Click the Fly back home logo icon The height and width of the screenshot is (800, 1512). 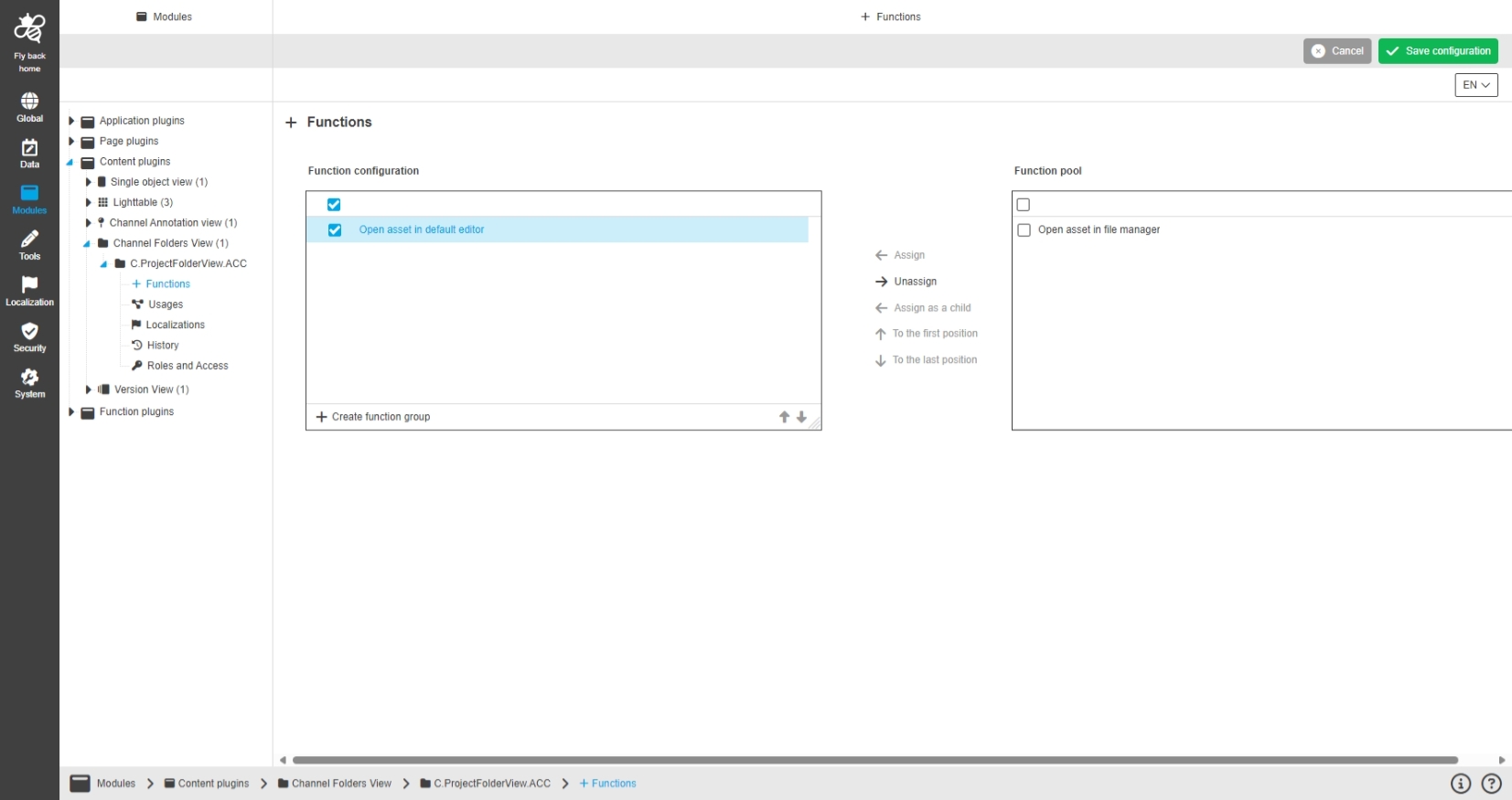pos(29,29)
